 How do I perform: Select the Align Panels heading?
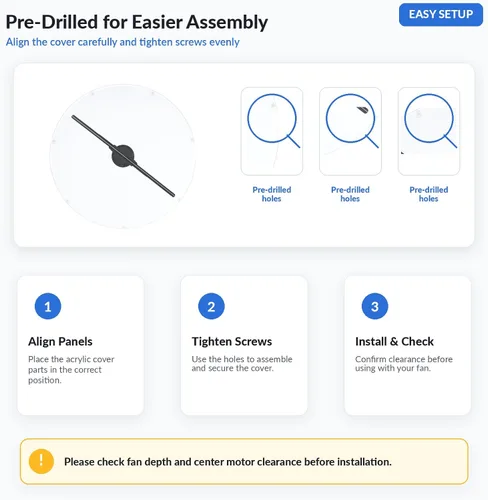pos(60,341)
